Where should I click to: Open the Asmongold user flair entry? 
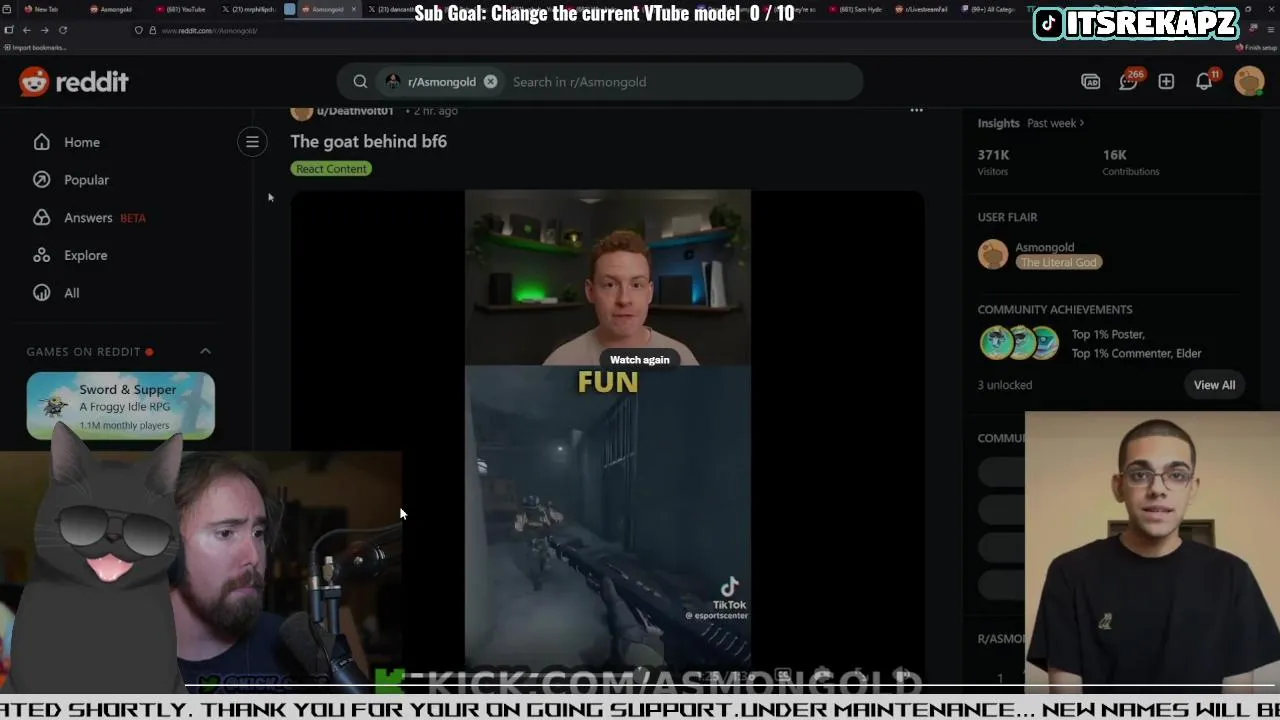pos(1040,254)
